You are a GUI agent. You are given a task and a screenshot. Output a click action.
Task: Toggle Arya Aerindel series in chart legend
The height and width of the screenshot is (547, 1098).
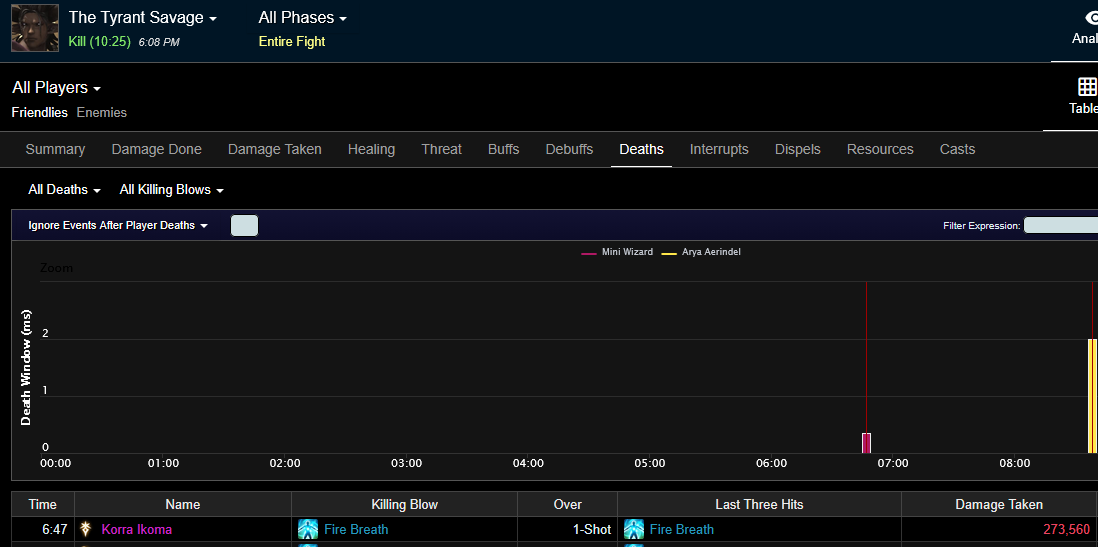point(701,251)
